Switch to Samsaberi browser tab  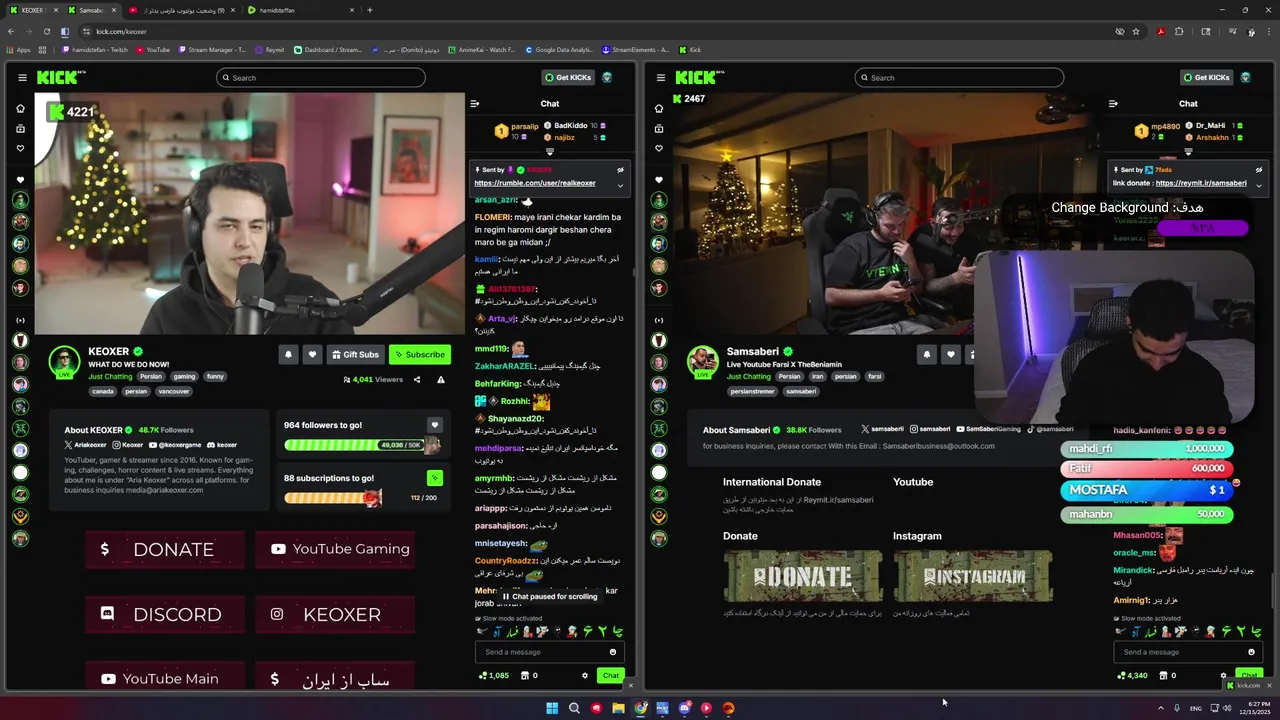click(91, 10)
